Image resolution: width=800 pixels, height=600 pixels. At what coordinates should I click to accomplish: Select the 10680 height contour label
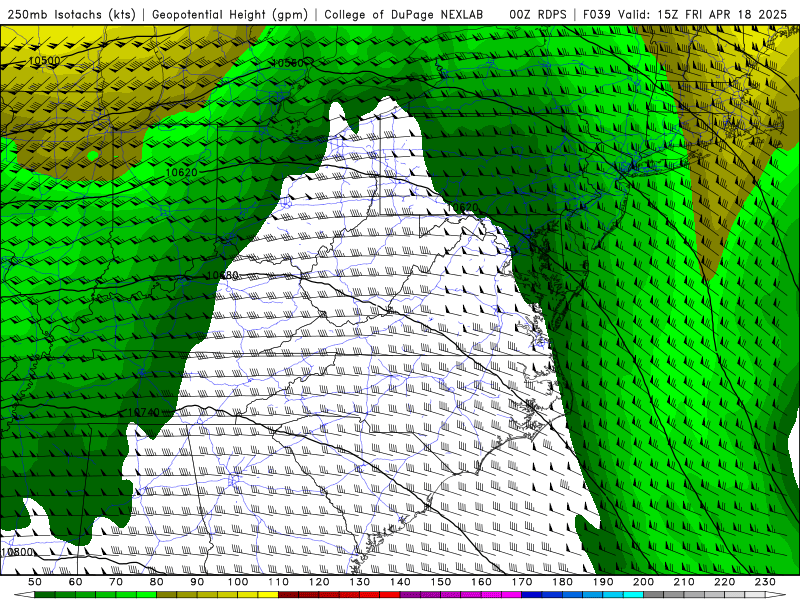(x=222, y=276)
